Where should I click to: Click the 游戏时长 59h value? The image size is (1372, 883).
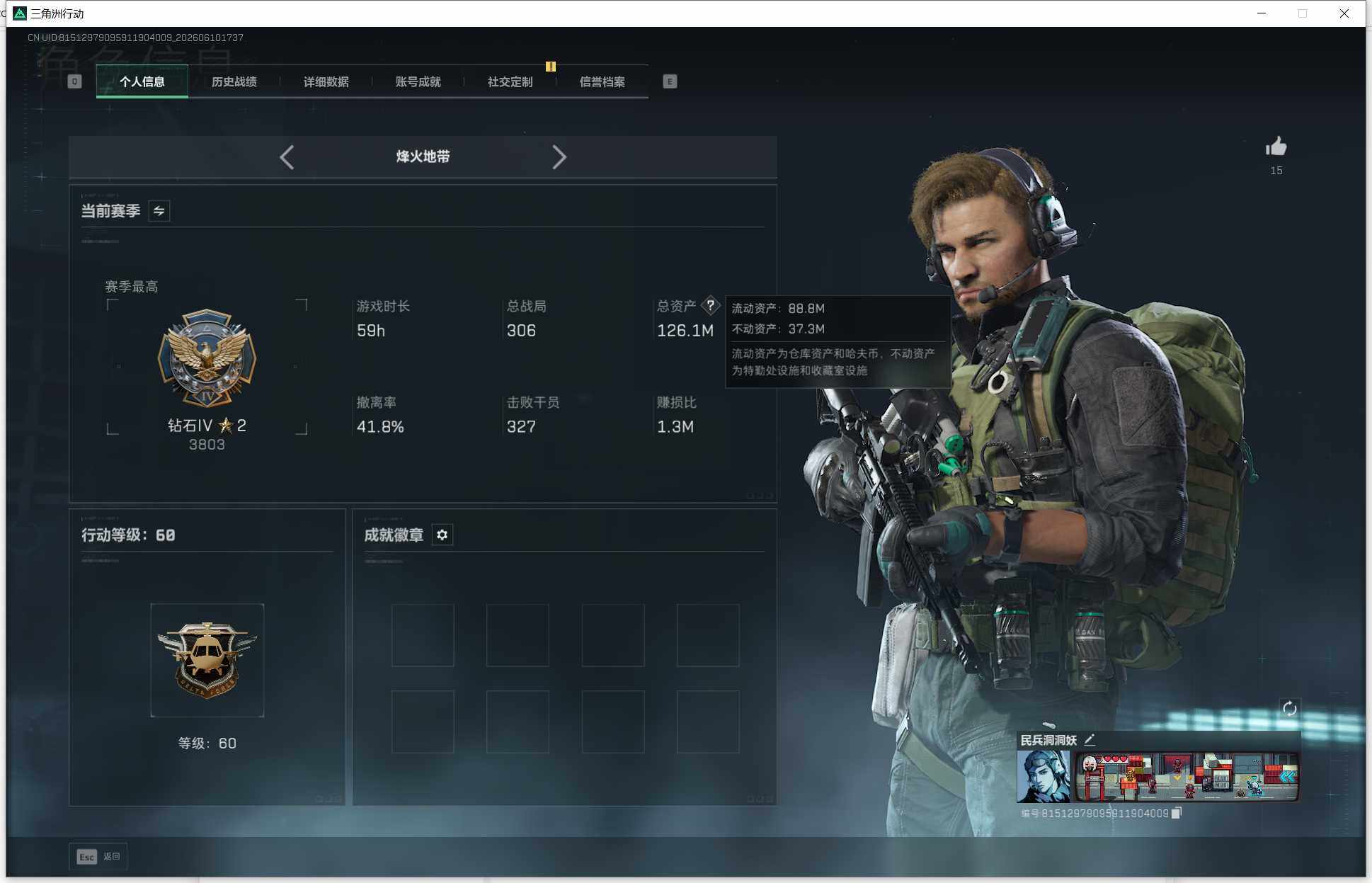point(371,331)
